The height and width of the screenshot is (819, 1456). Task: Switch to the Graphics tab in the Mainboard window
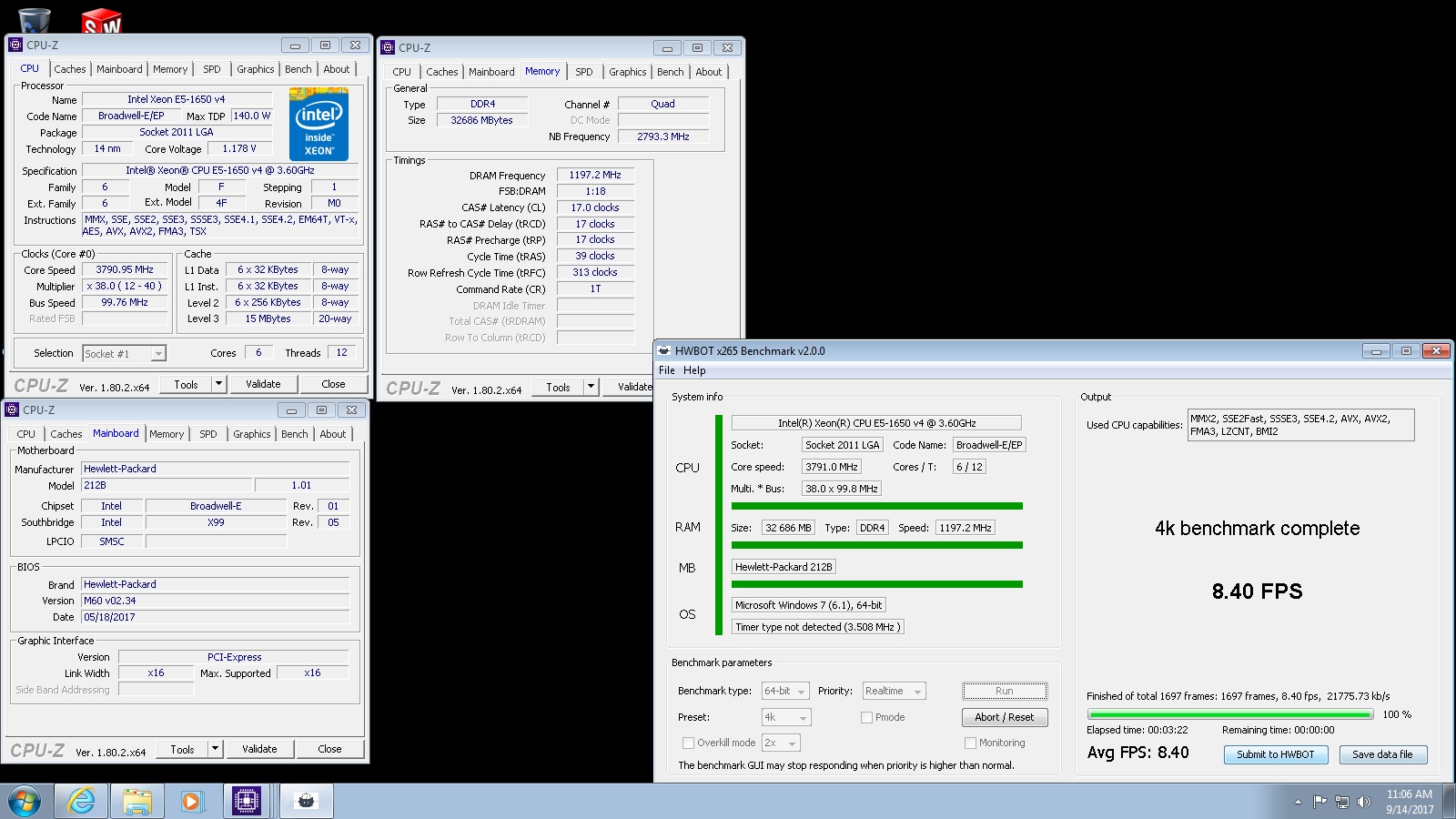tap(252, 434)
